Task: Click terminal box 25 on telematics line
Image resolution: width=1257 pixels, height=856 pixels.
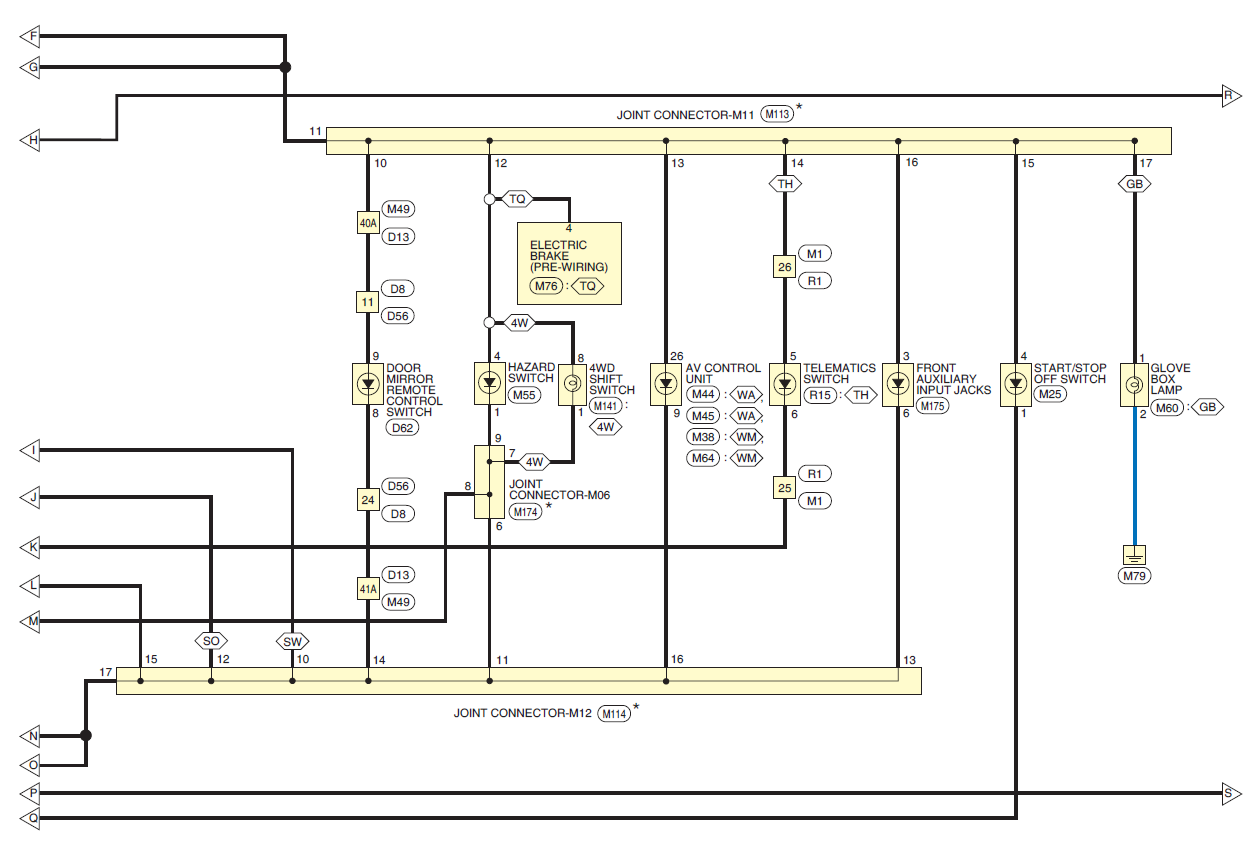Action: 785,487
